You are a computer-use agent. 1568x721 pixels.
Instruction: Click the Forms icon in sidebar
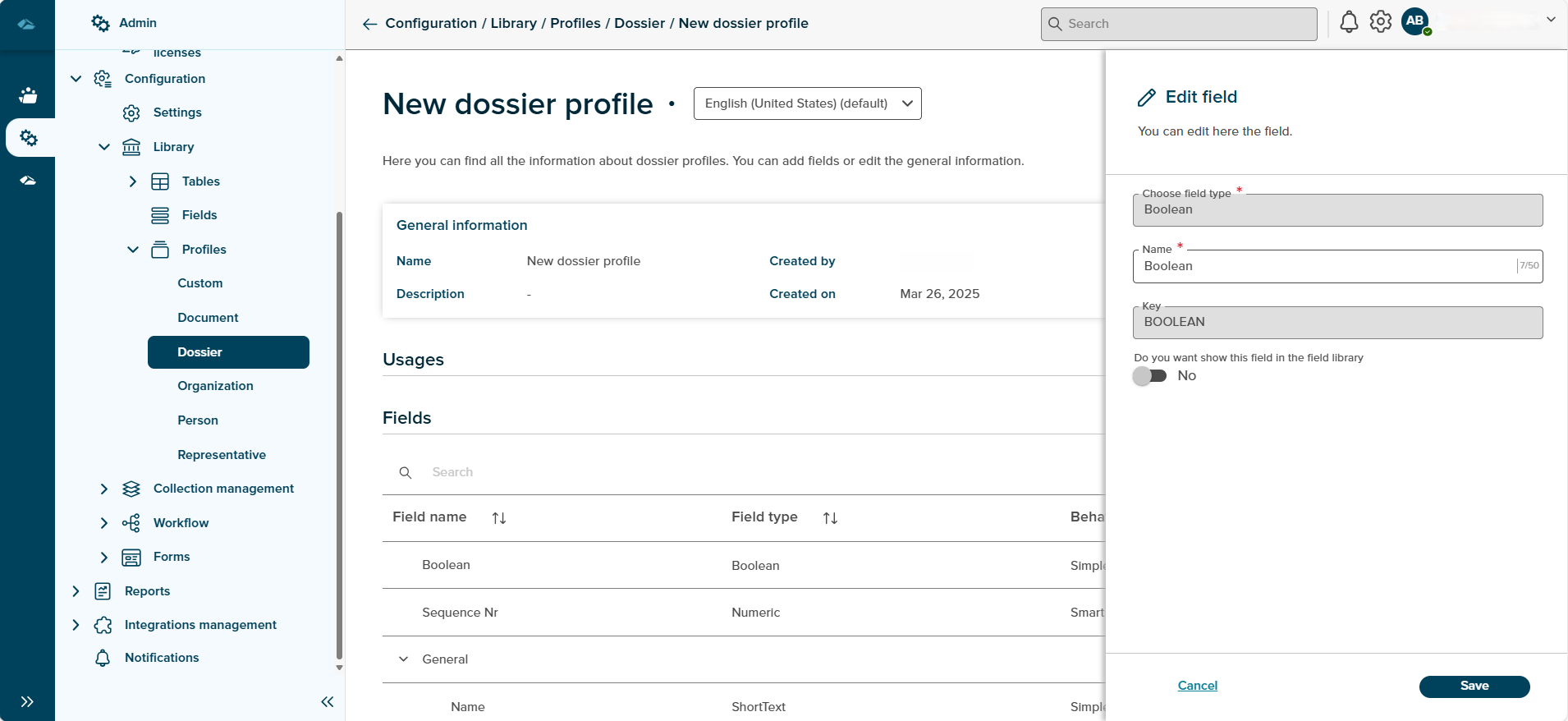coord(131,558)
